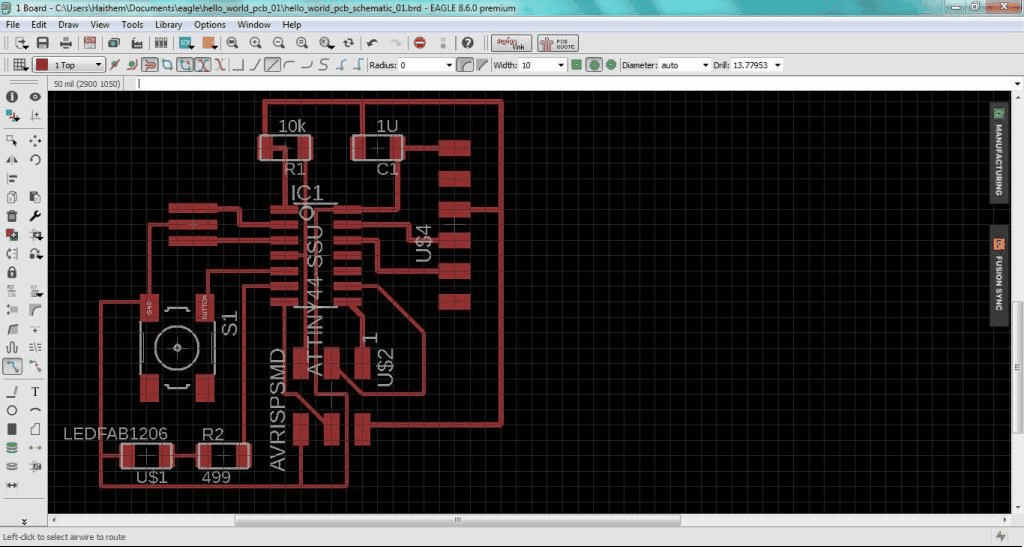The width and height of the screenshot is (1024, 547).
Task: Select the Mirror tool
Action: click(12, 159)
